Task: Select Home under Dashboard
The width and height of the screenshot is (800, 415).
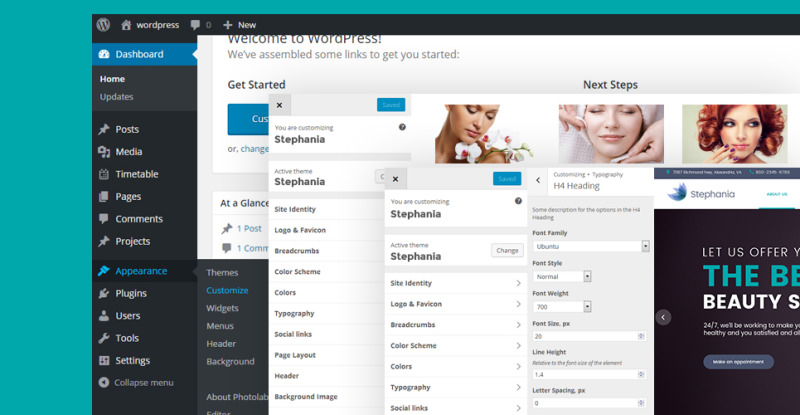Action: [112, 79]
